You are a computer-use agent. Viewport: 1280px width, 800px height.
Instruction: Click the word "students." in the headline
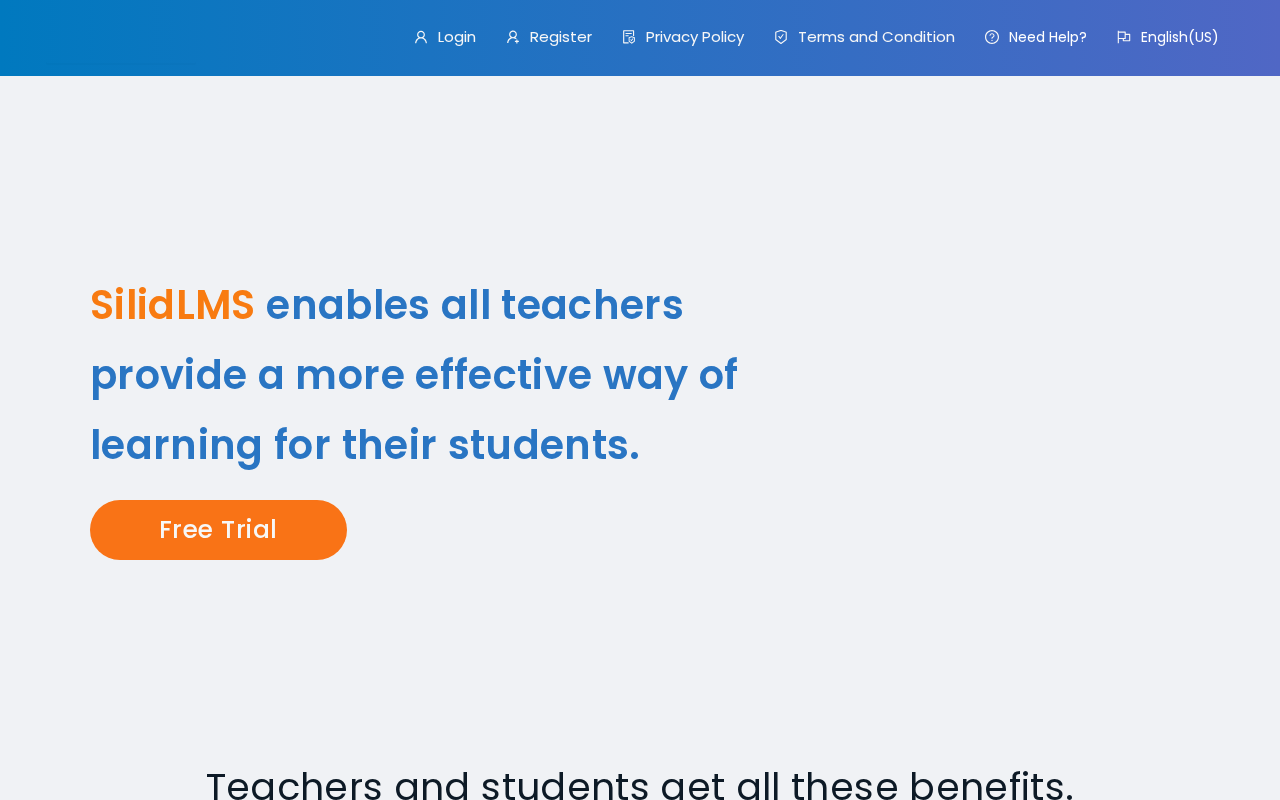tap(543, 445)
